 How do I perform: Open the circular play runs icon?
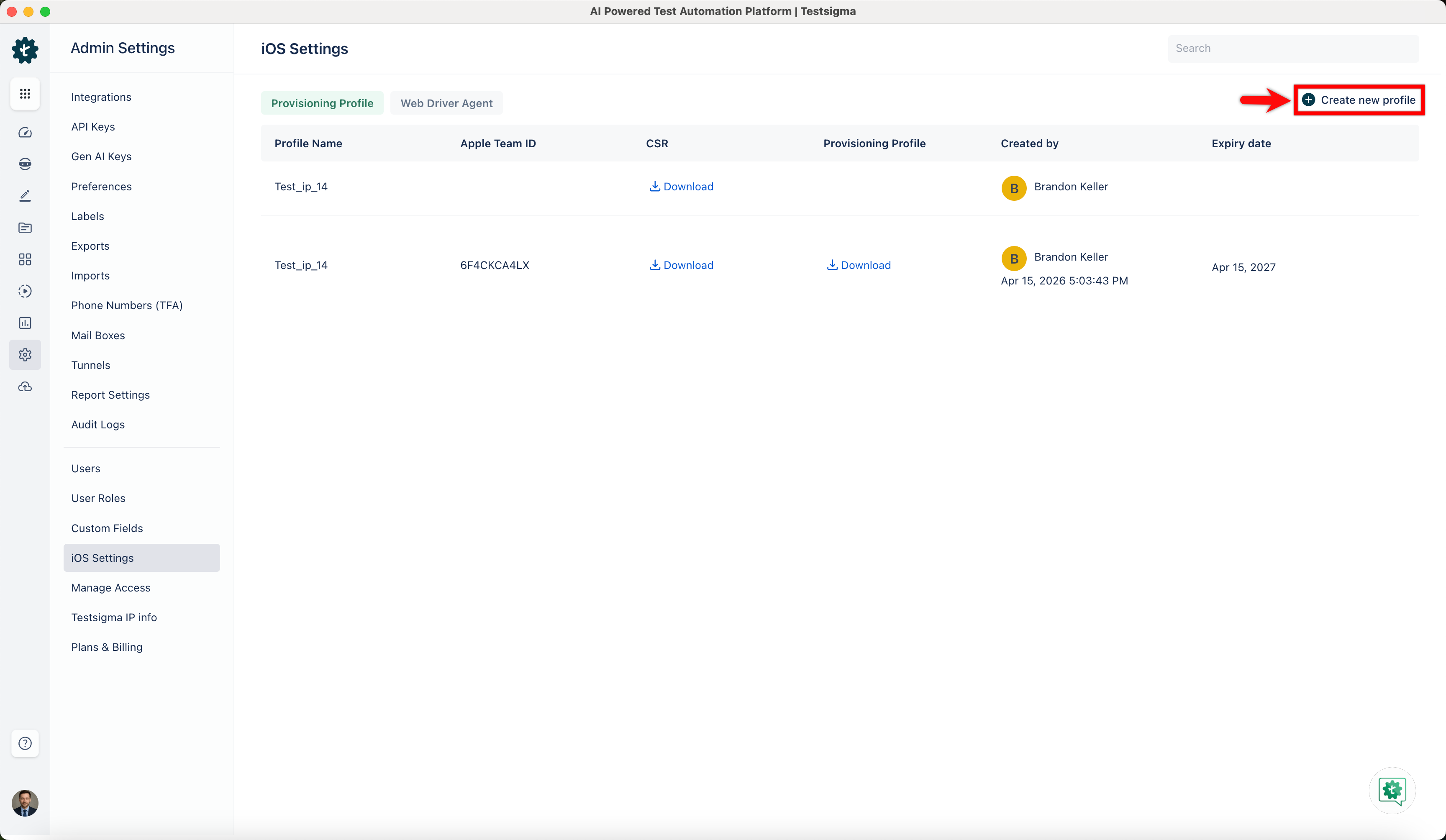click(25, 291)
